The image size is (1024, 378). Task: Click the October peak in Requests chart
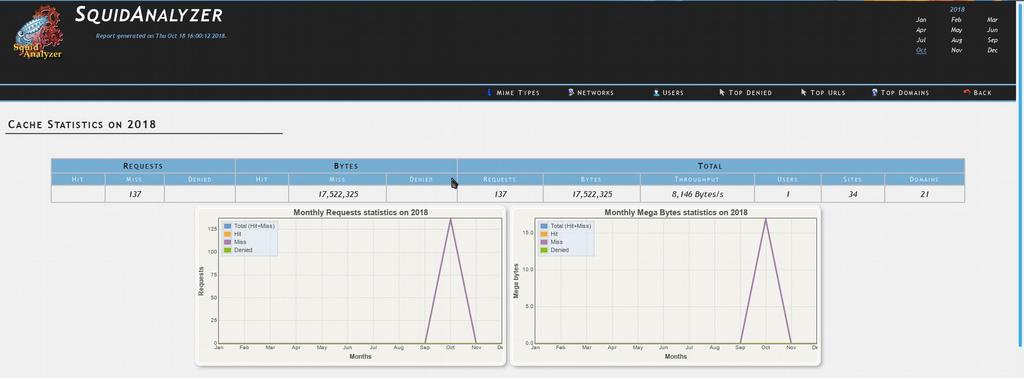[451, 219]
